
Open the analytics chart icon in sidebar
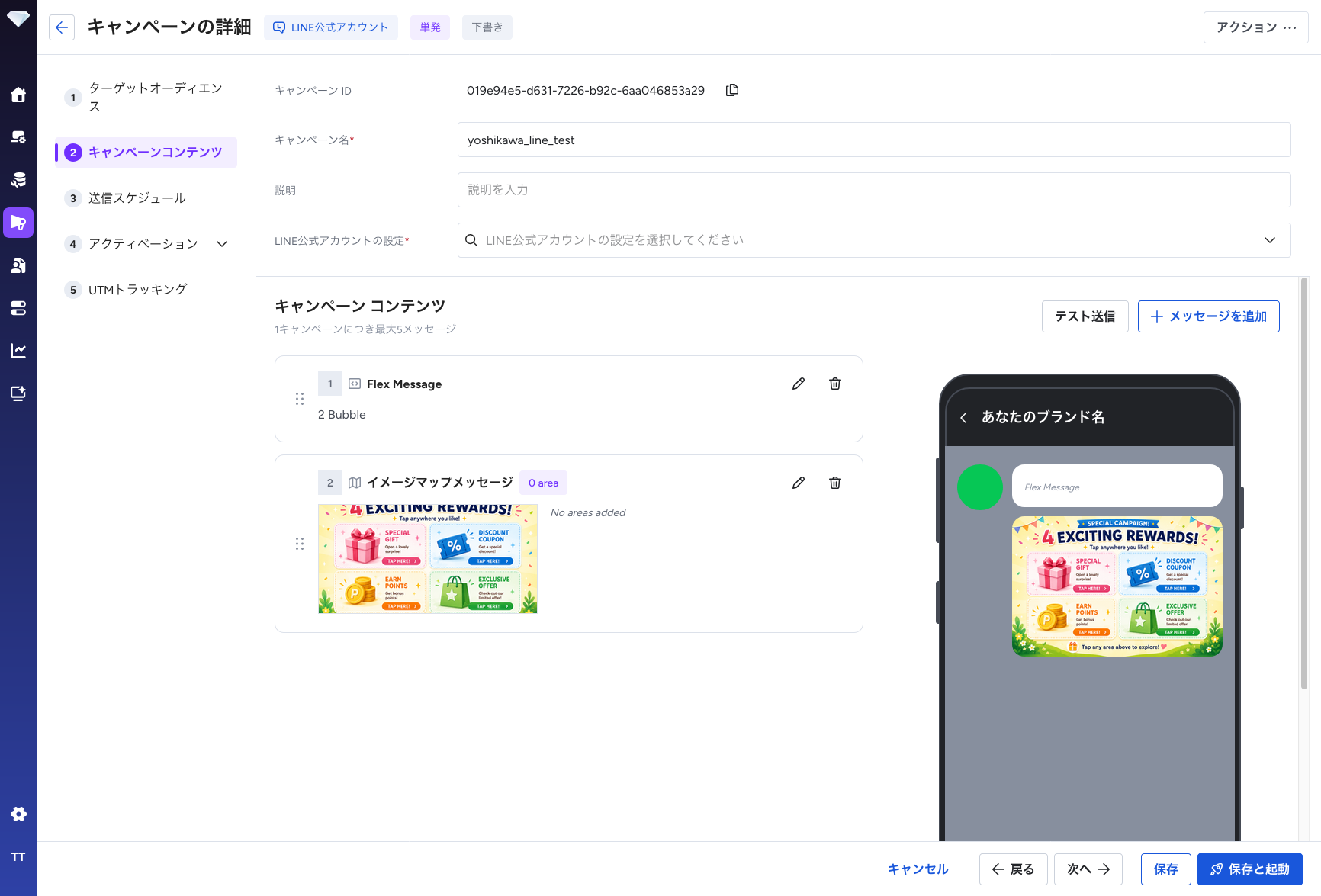point(18,351)
